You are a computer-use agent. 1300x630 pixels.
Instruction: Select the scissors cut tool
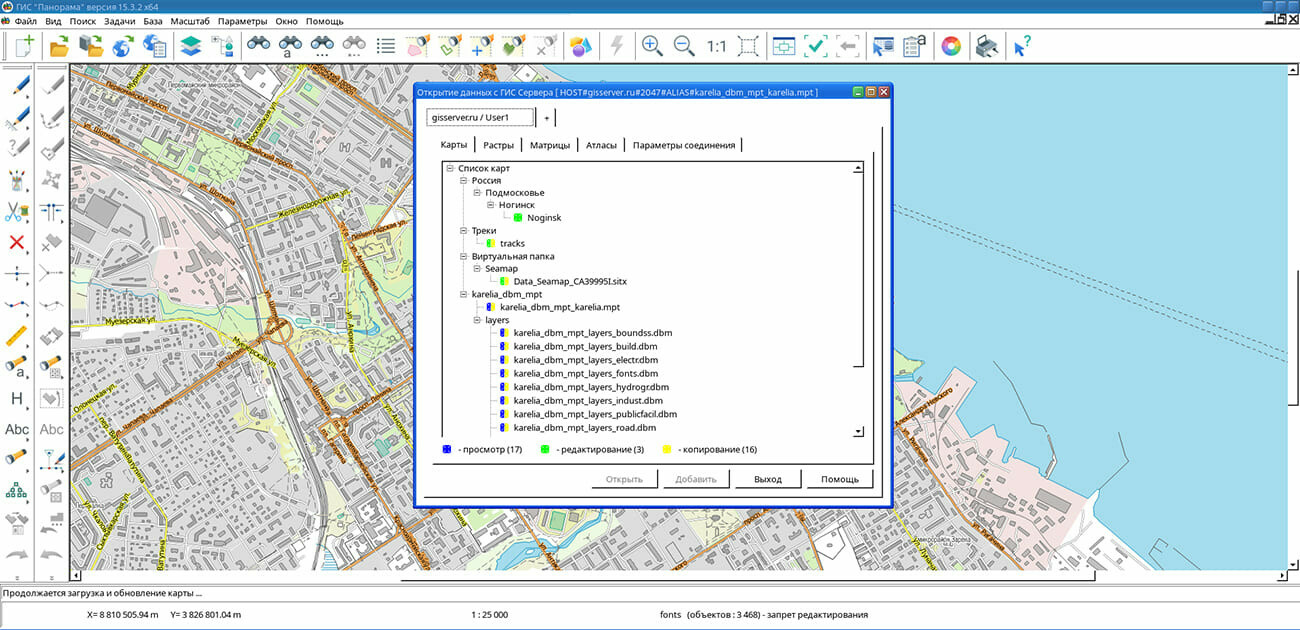coord(17,211)
